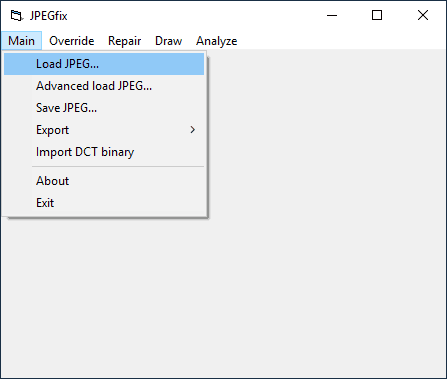Close the JPEGfix window
447x379 pixels.
point(423,15)
